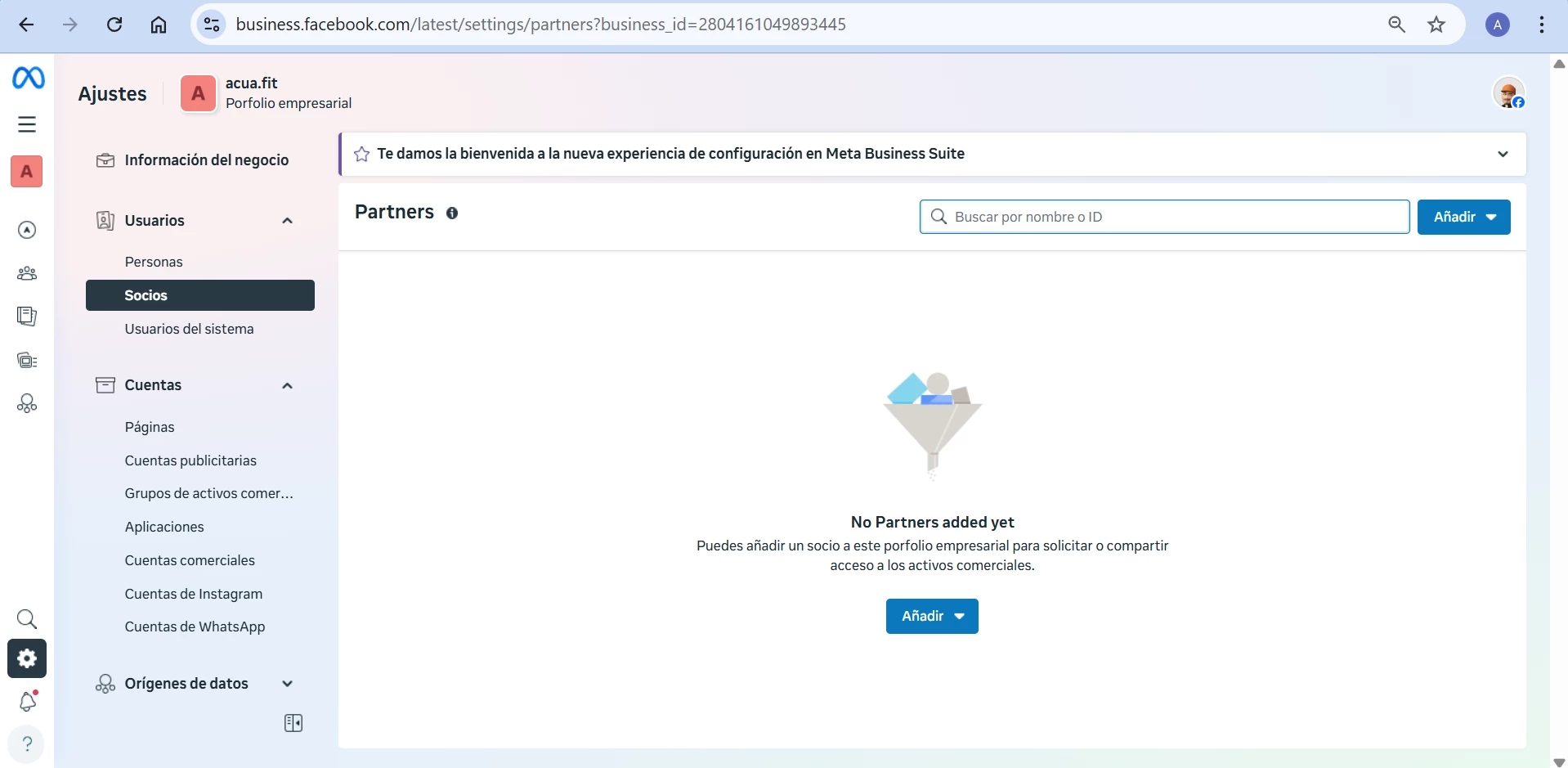1568x768 pixels.
Task: Open the compass navigation icon in rail
Action: click(x=27, y=231)
